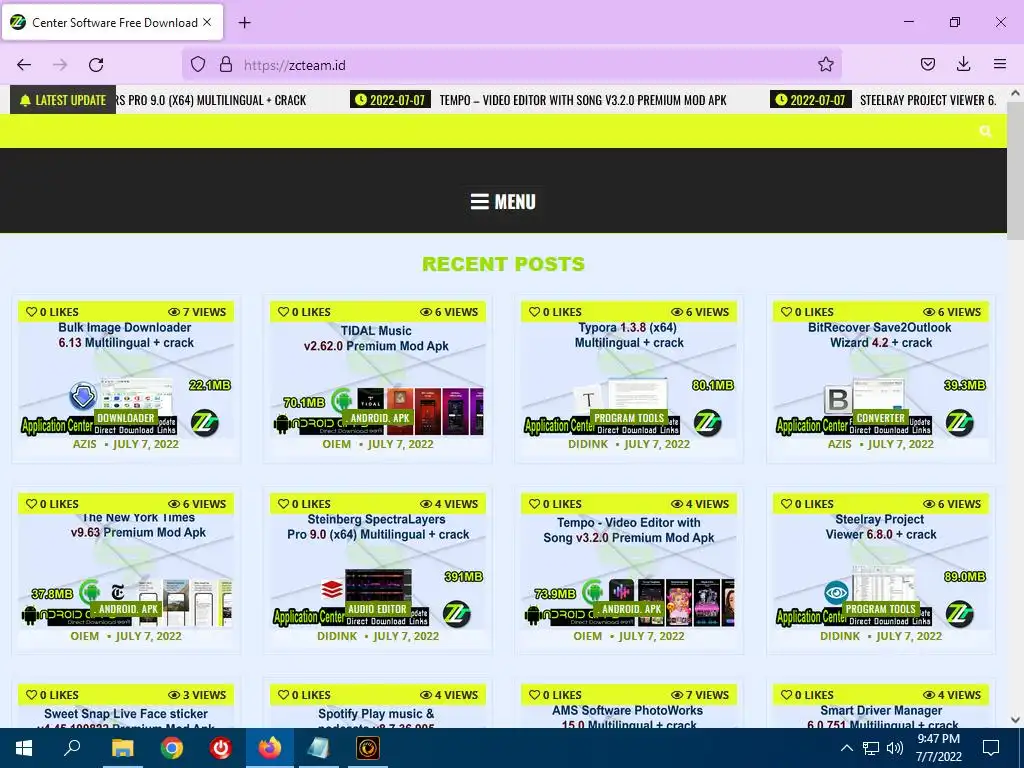
Task: Reload the zcteam.id page
Action: click(x=96, y=65)
